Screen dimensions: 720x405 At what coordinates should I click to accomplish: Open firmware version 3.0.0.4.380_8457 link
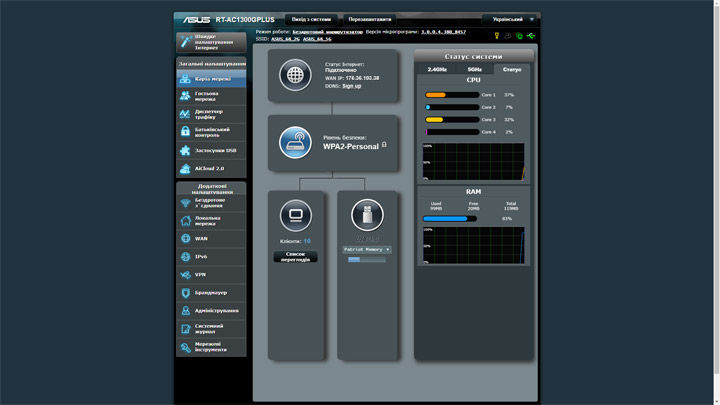pyautogui.click(x=444, y=32)
